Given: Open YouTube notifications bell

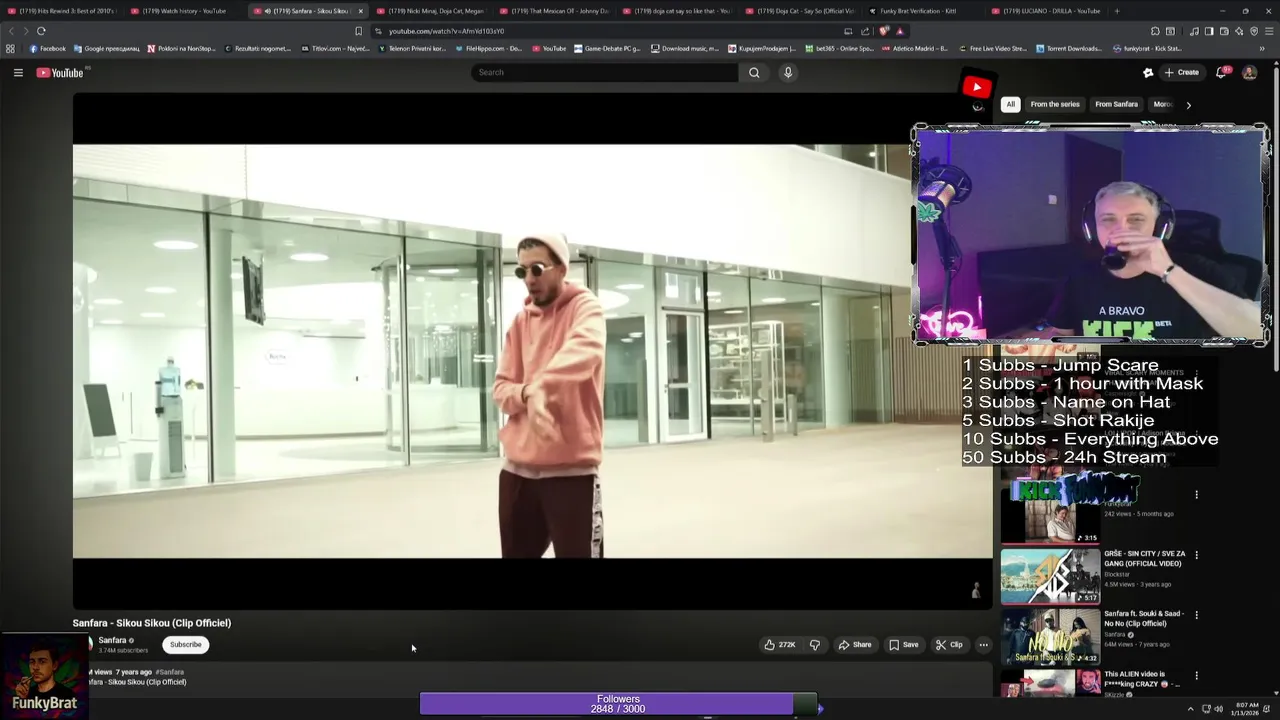Looking at the screenshot, I should tap(1221, 72).
